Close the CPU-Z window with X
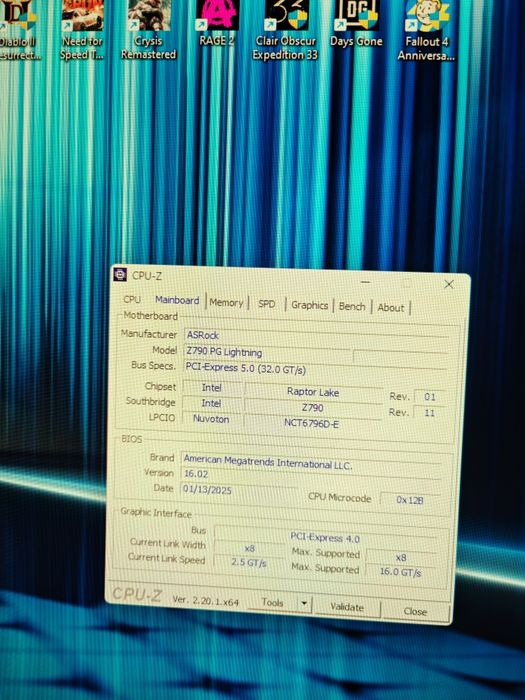Viewport: 525px width, 700px height. (449, 284)
